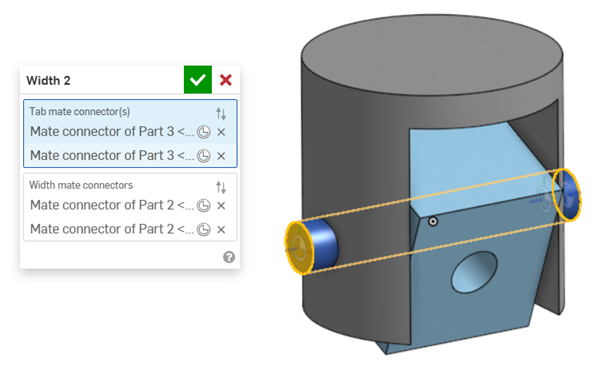Cancel the Width 2 dialog with red X
The image size is (594, 371).
tap(226, 80)
